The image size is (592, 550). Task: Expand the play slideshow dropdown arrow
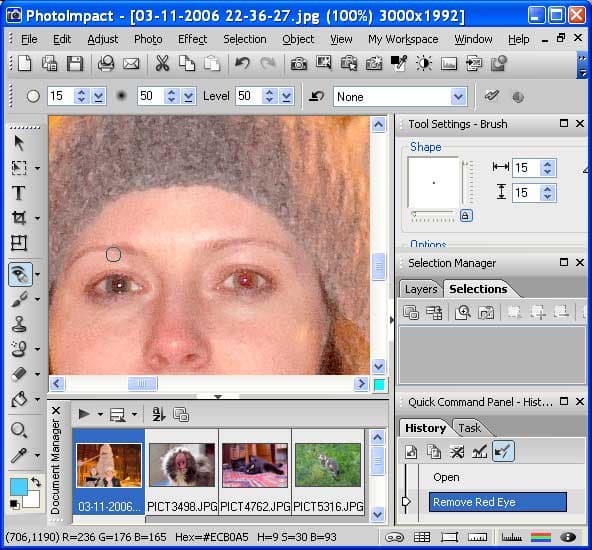click(x=100, y=414)
